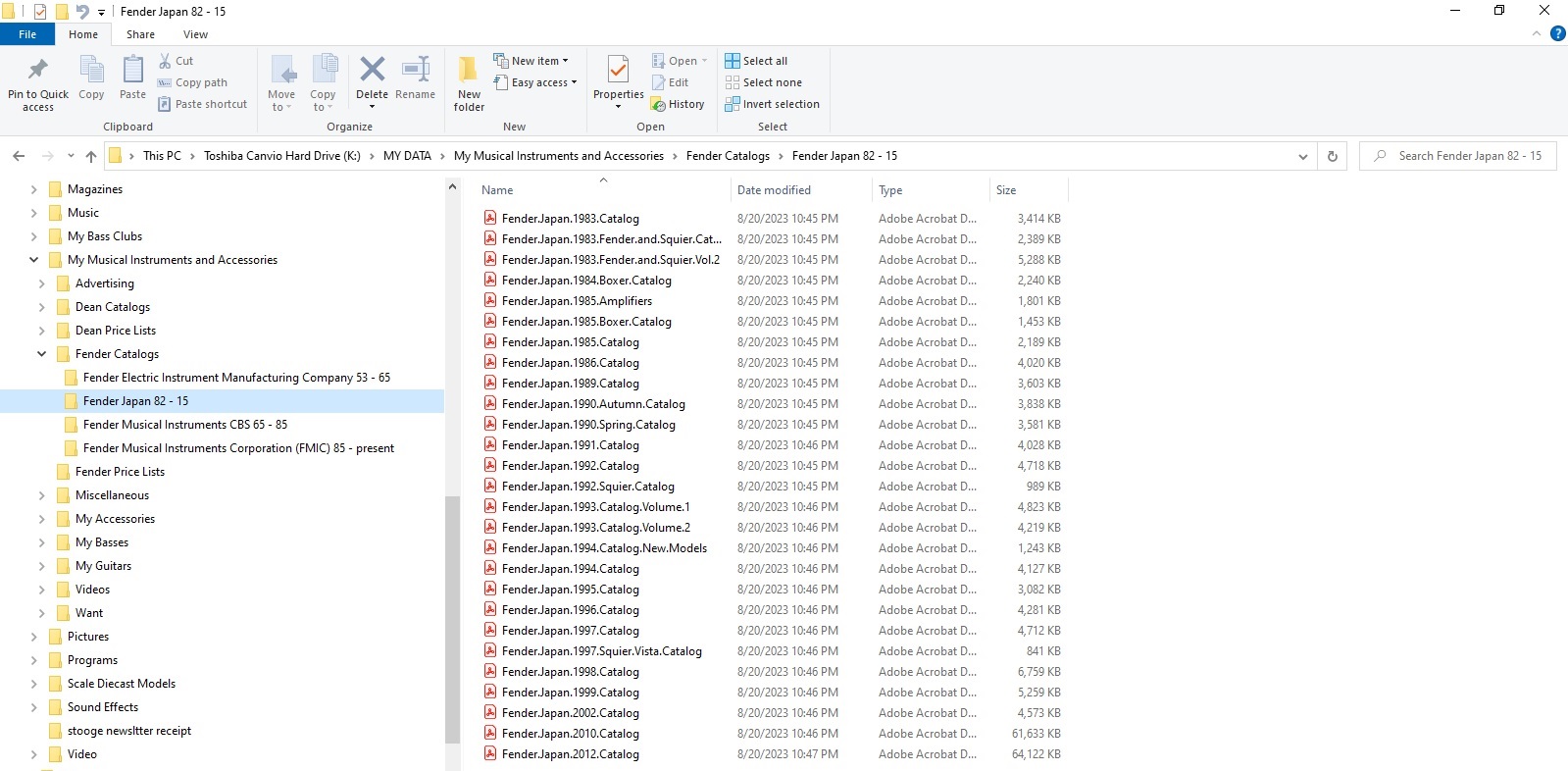Click the title bar Properties checkmark icon

pyautogui.click(x=40, y=12)
